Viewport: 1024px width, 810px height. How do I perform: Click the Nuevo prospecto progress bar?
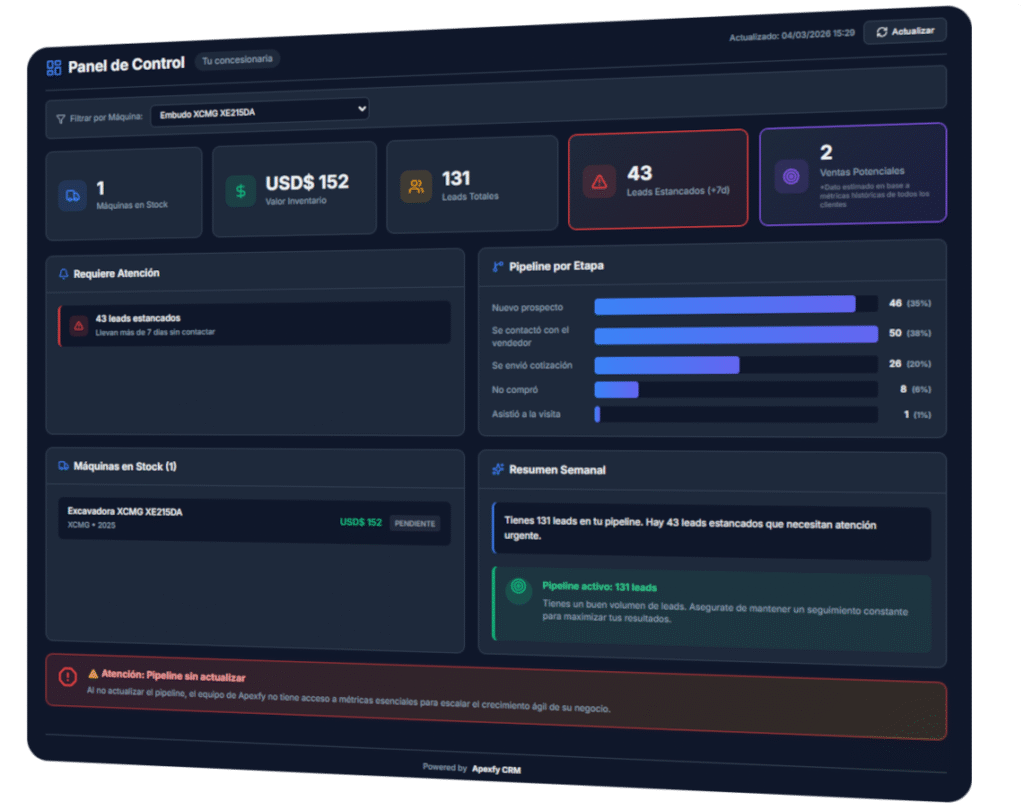(x=725, y=304)
